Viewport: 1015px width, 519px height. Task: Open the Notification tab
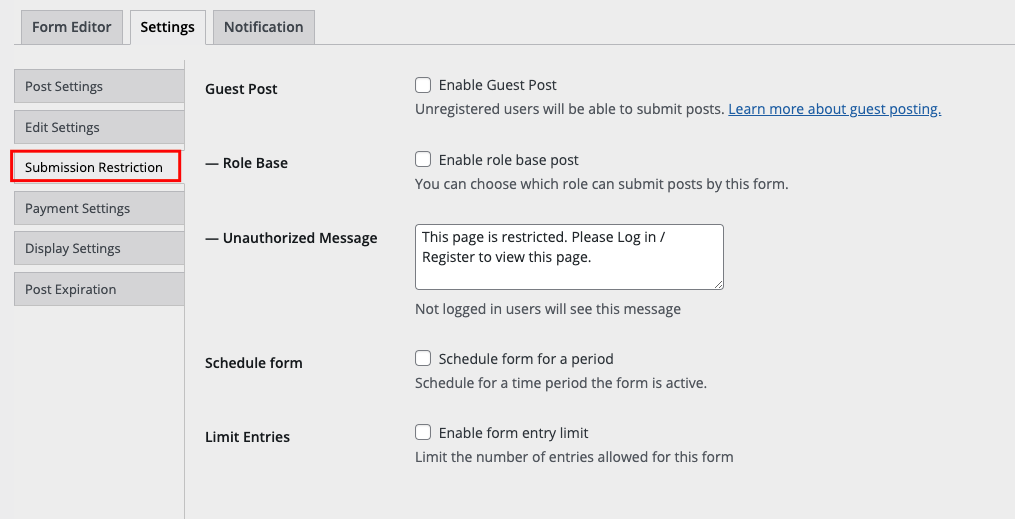tap(263, 27)
